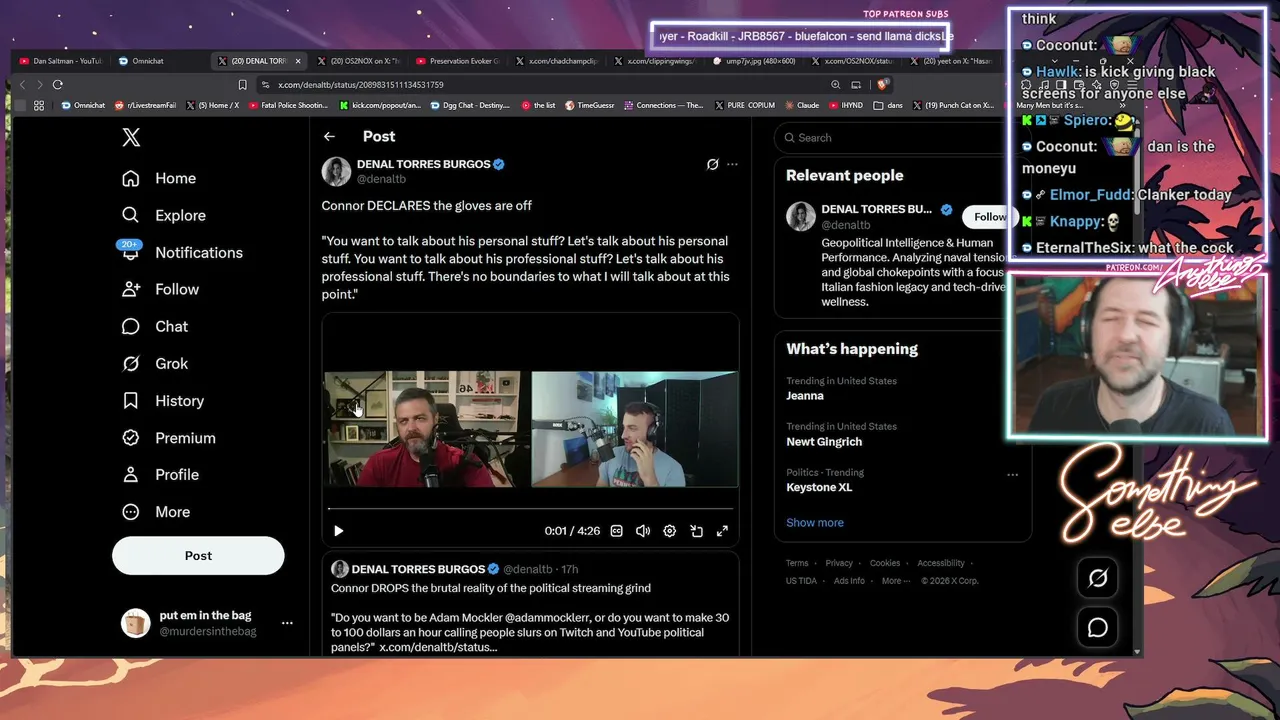Open the More sidebar menu

pos(155,511)
